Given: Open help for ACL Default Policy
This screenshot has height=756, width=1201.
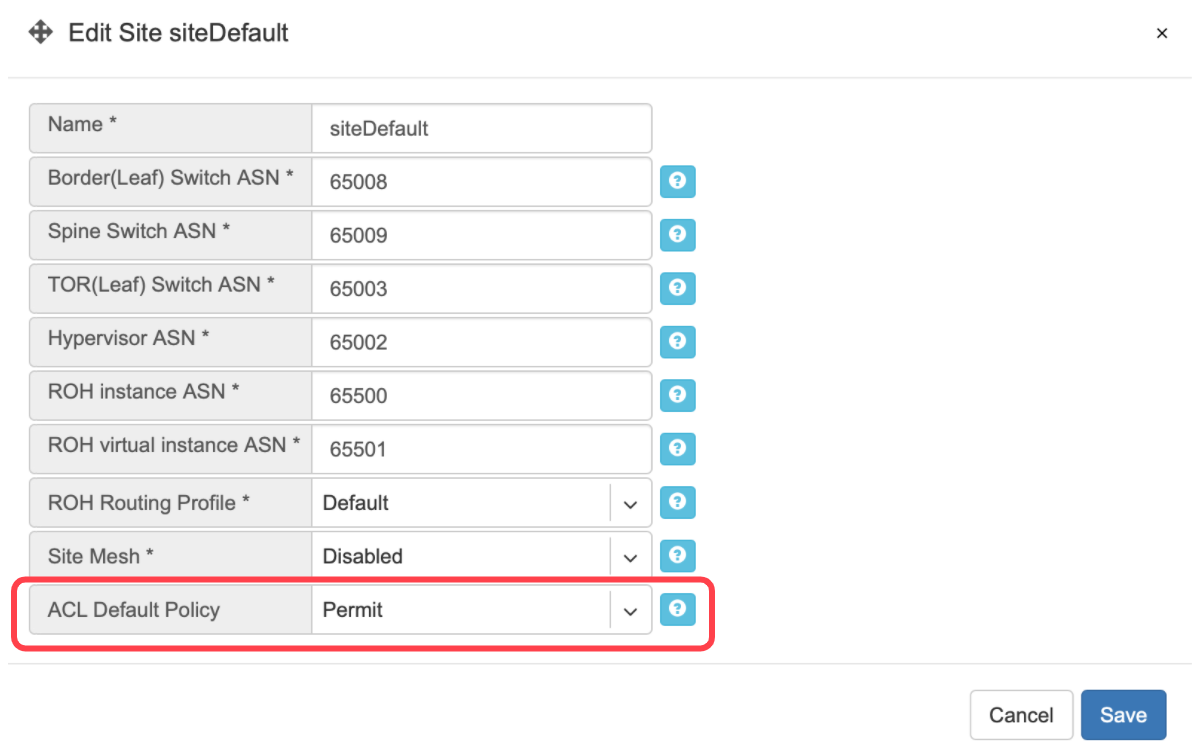Looking at the screenshot, I should (x=677, y=608).
